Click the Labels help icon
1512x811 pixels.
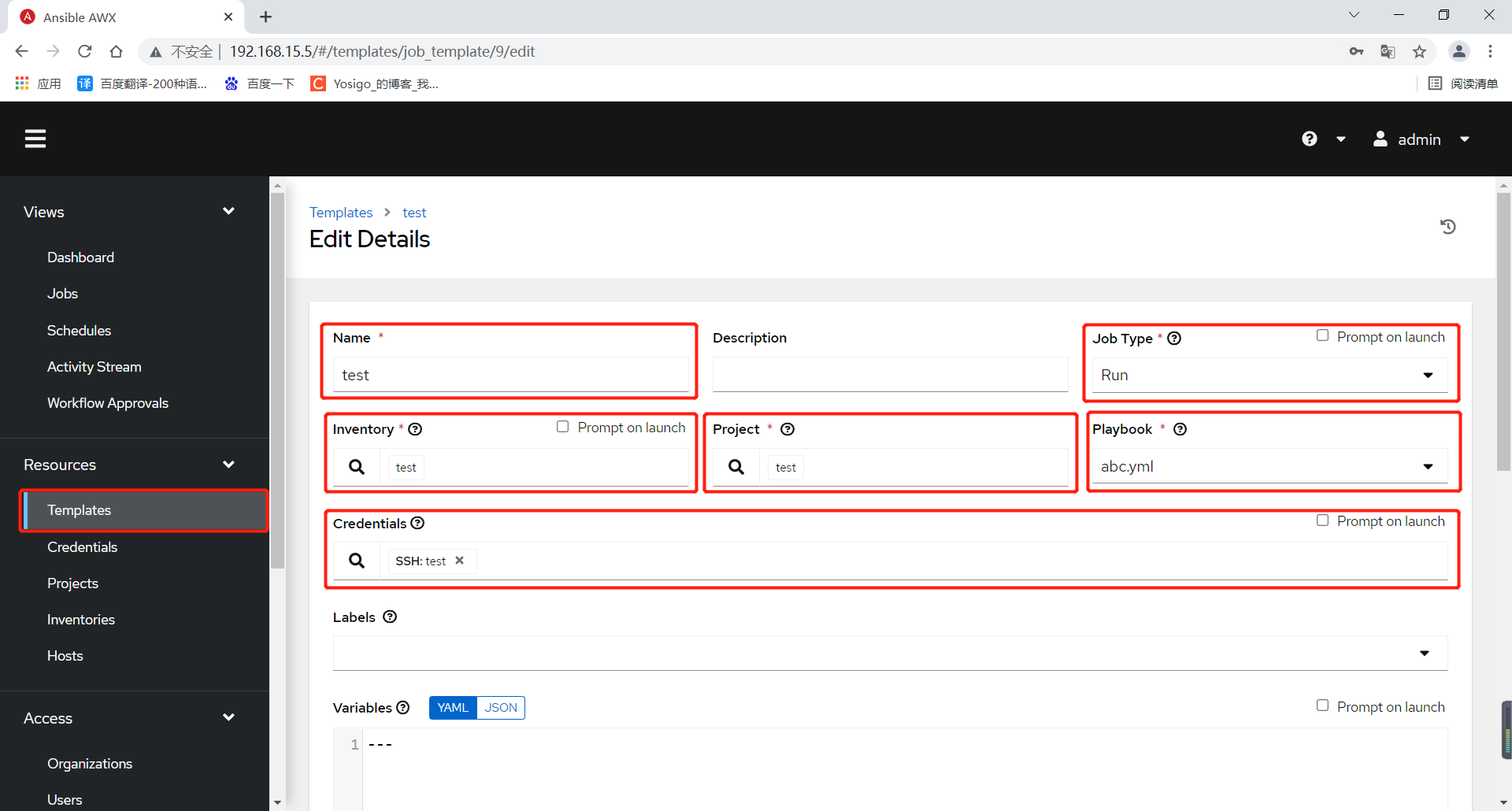pos(390,617)
